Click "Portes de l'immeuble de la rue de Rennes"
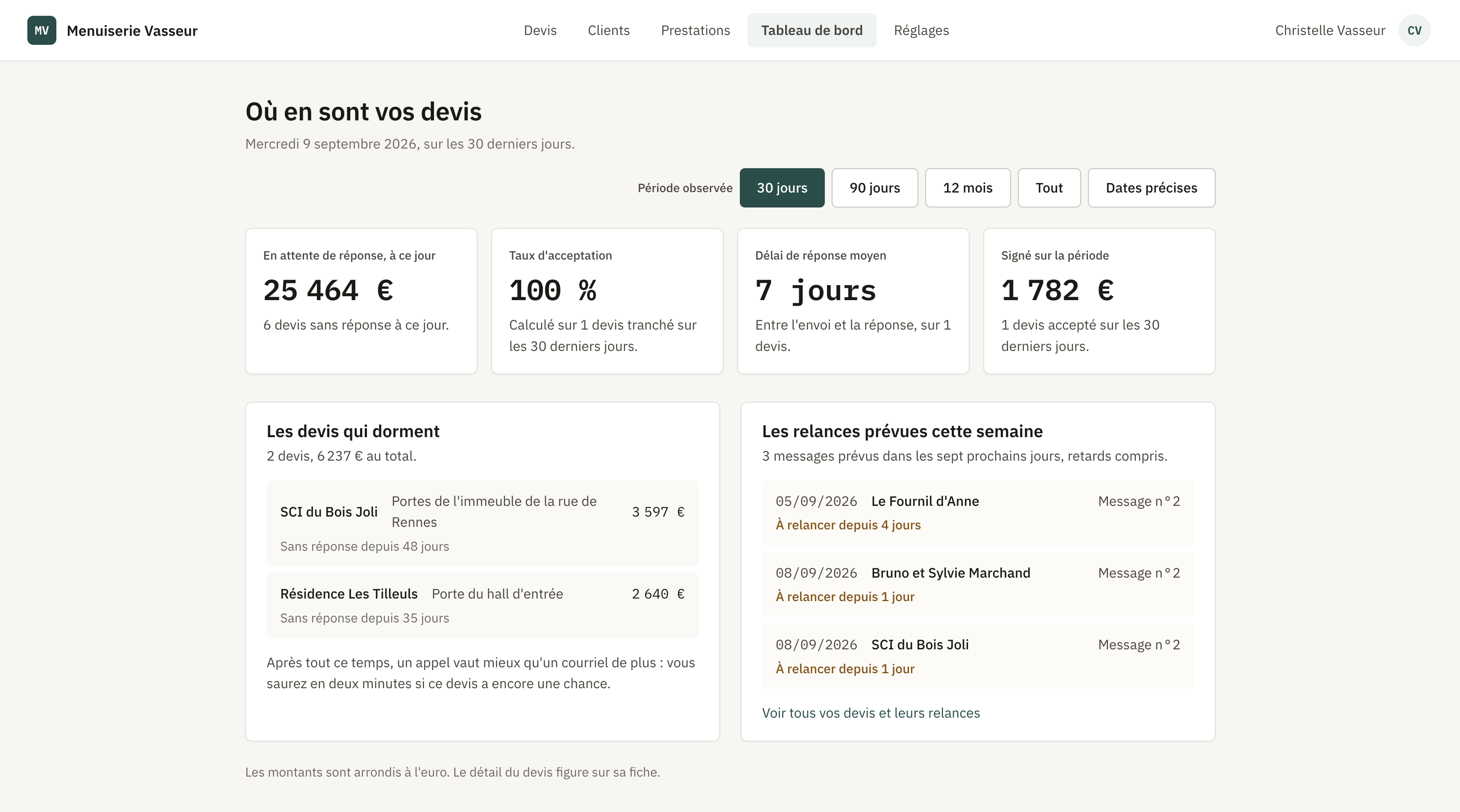The width and height of the screenshot is (1460, 812). coord(494,512)
